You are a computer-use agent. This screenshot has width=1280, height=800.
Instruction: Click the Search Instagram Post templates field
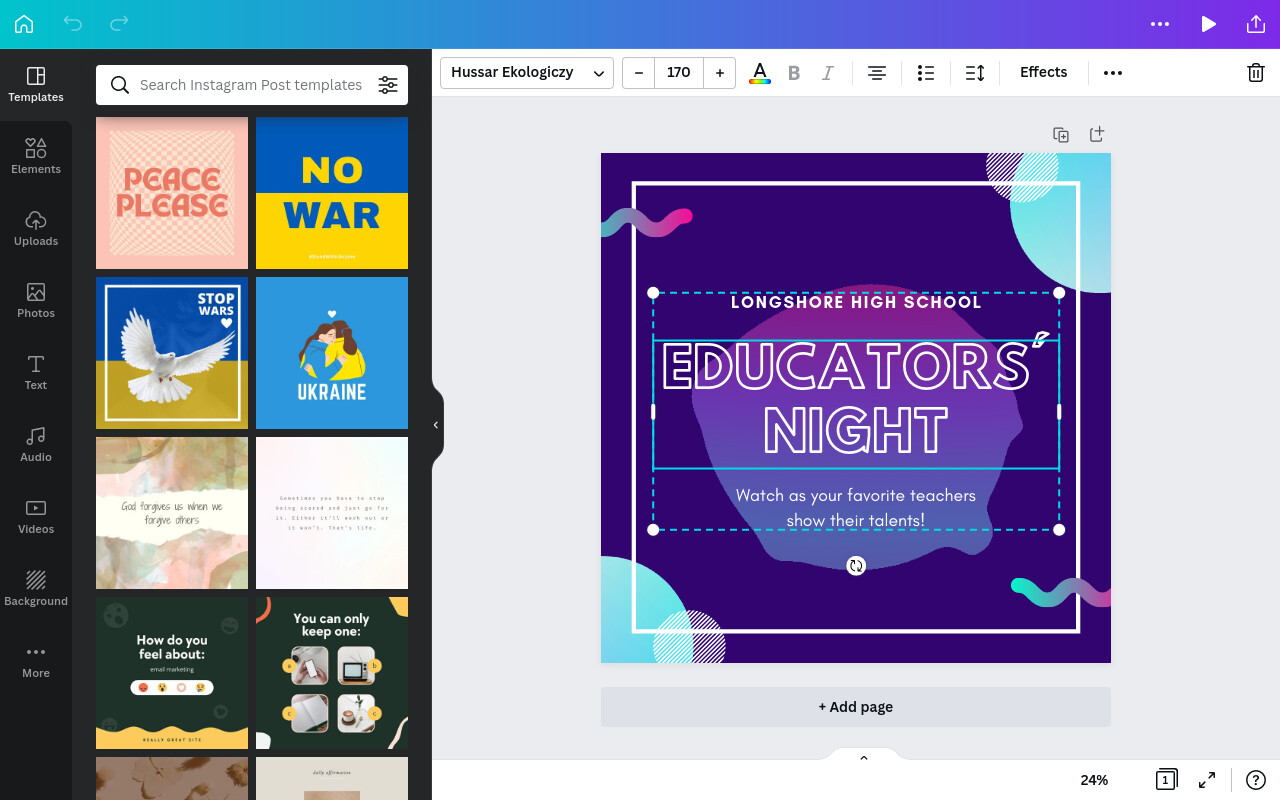tap(251, 85)
